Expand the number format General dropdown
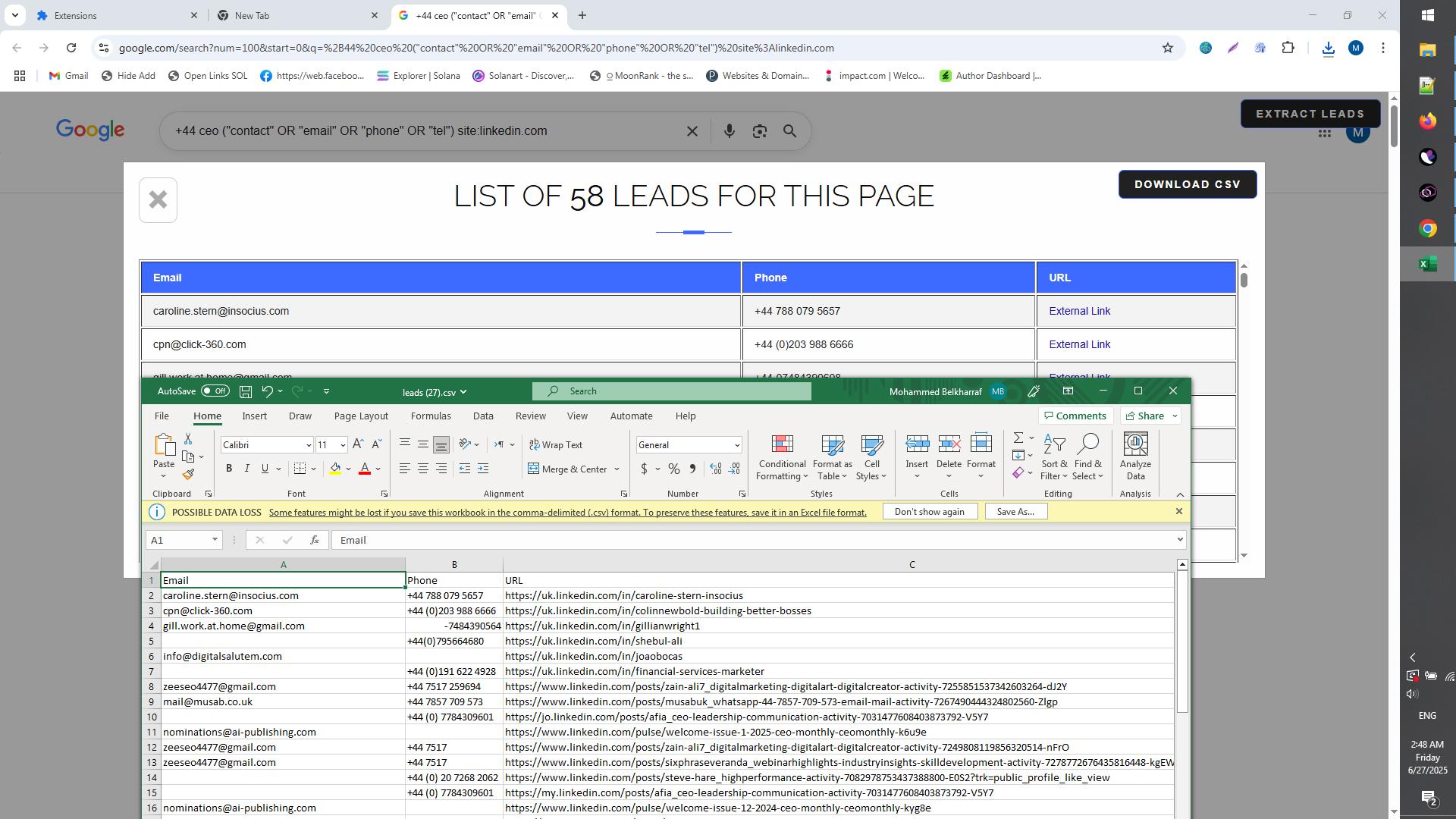Viewport: 1456px width, 819px height. click(736, 444)
